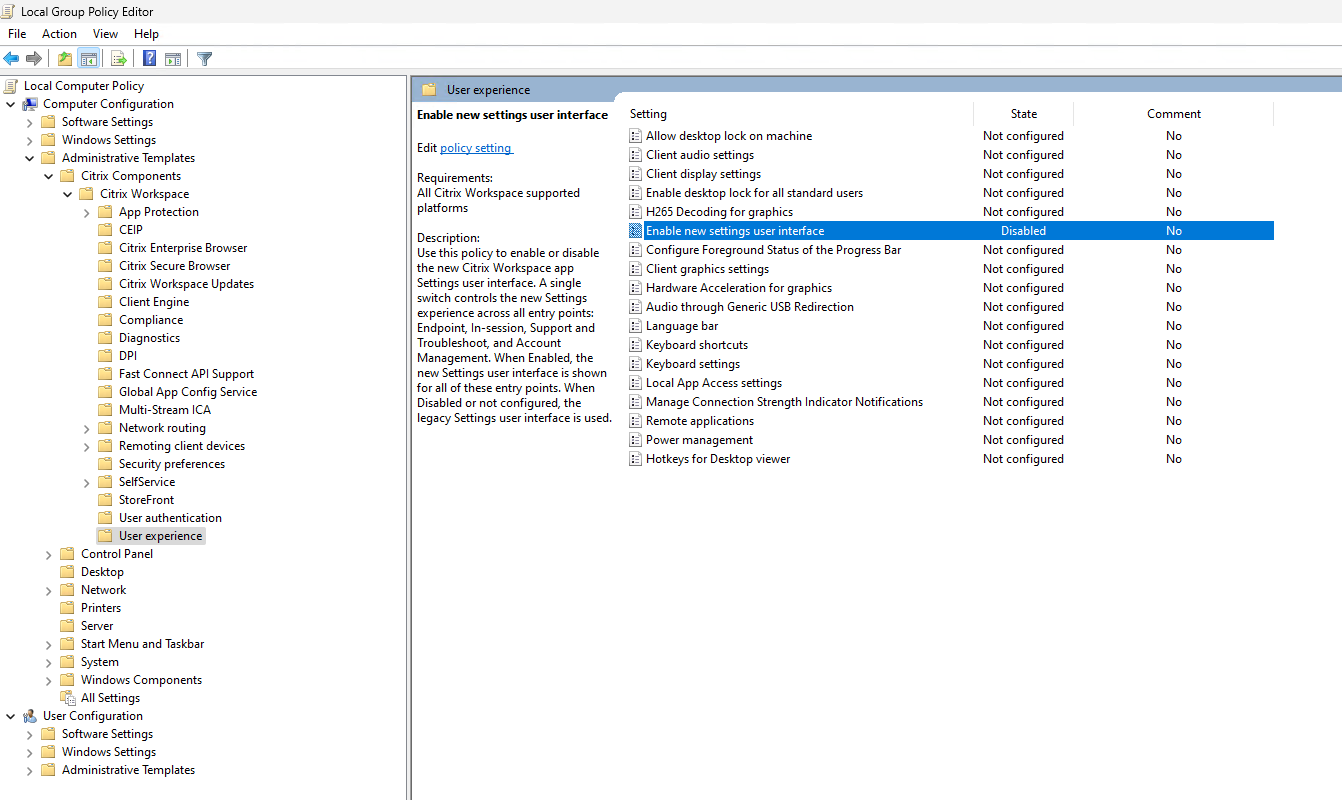This screenshot has width=1342, height=800.
Task: Open Help via blue question mark icon
Action: coord(149,58)
